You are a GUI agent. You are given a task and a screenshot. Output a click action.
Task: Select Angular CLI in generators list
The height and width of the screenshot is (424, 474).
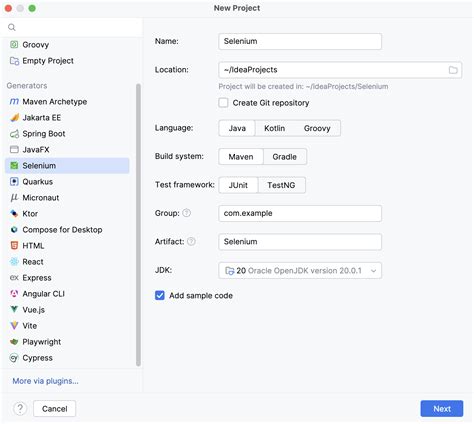(67, 294)
